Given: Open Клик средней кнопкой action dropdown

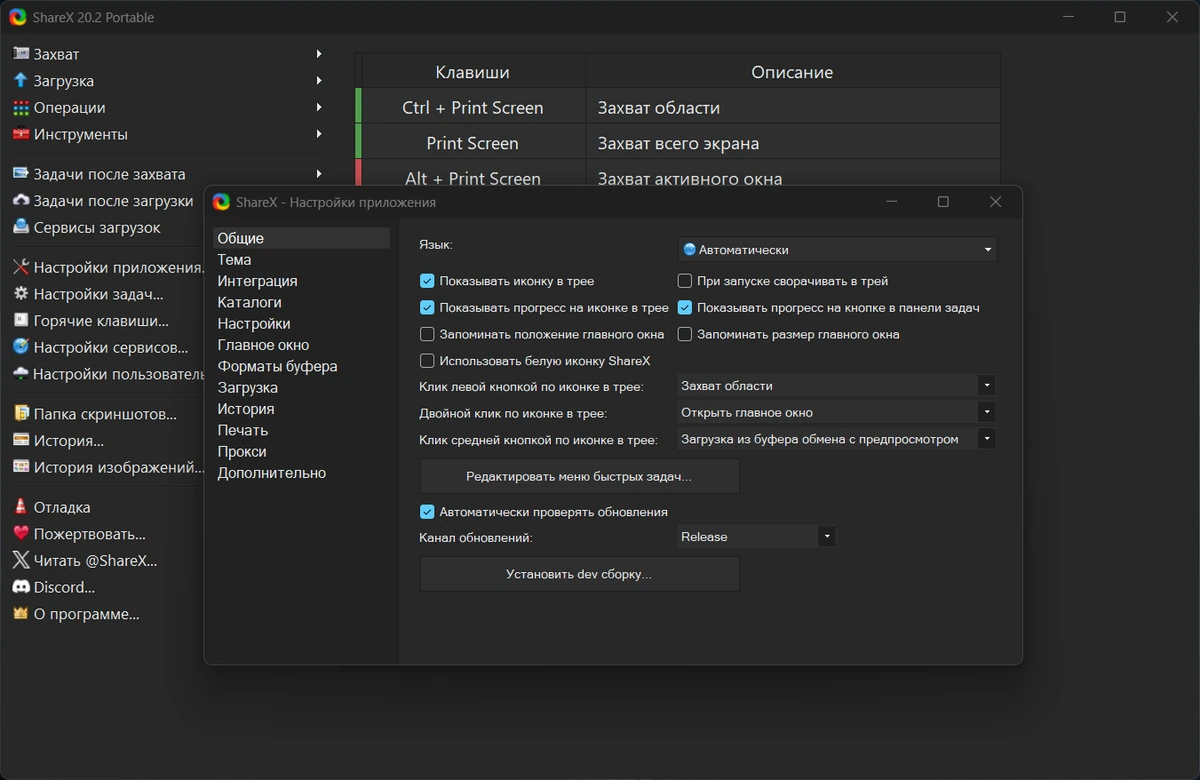Looking at the screenshot, I should coord(836,438).
